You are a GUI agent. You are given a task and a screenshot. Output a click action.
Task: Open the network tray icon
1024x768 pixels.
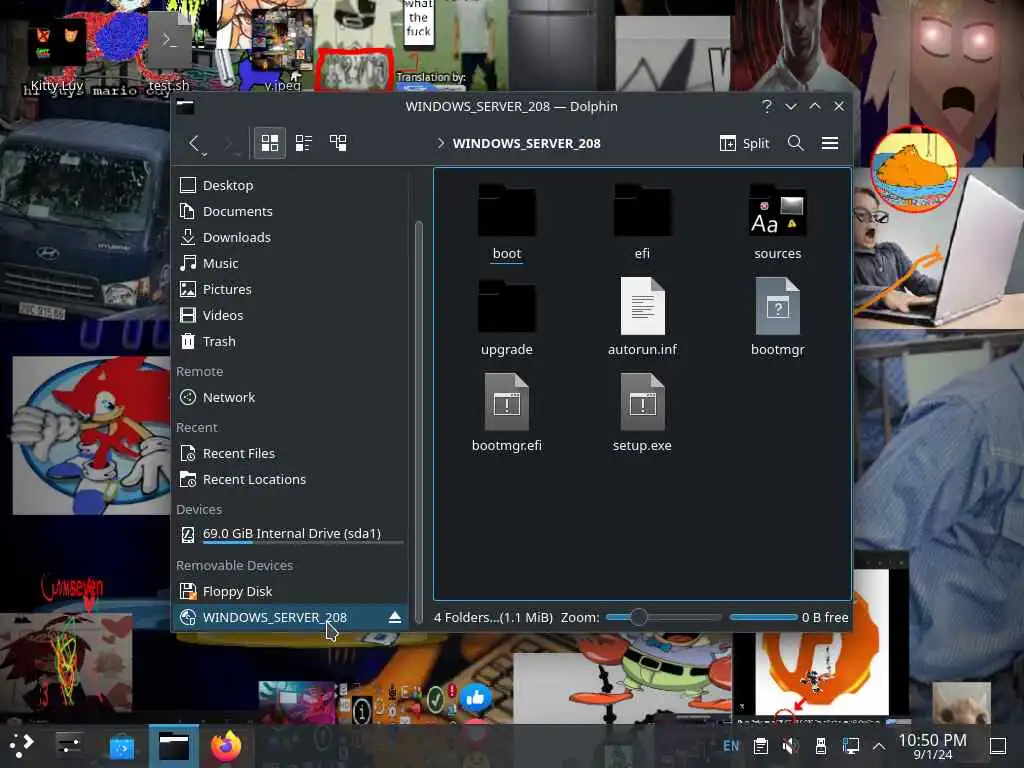tap(850, 746)
